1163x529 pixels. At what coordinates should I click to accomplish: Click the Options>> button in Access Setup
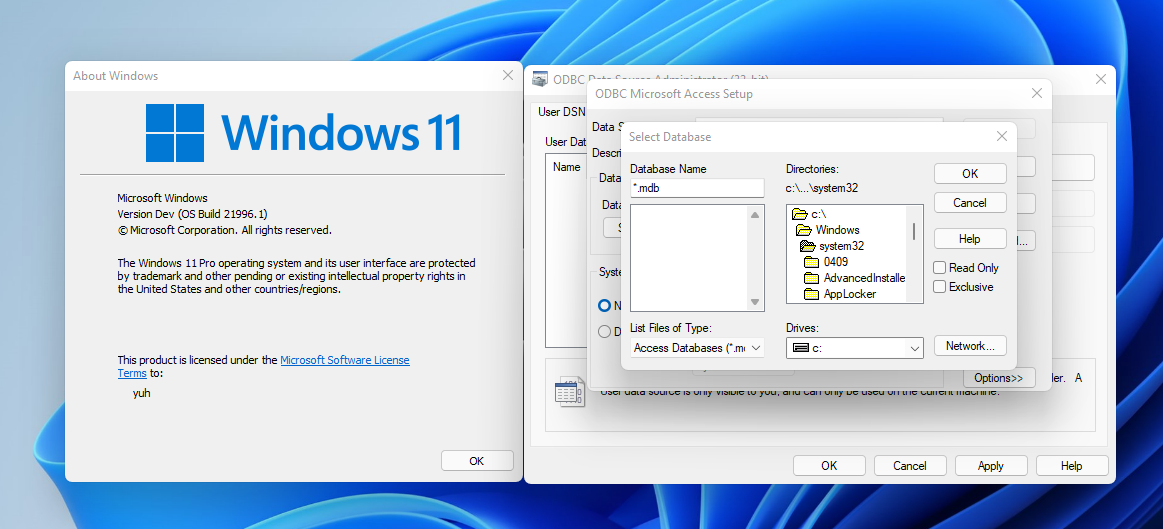[x=999, y=378]
